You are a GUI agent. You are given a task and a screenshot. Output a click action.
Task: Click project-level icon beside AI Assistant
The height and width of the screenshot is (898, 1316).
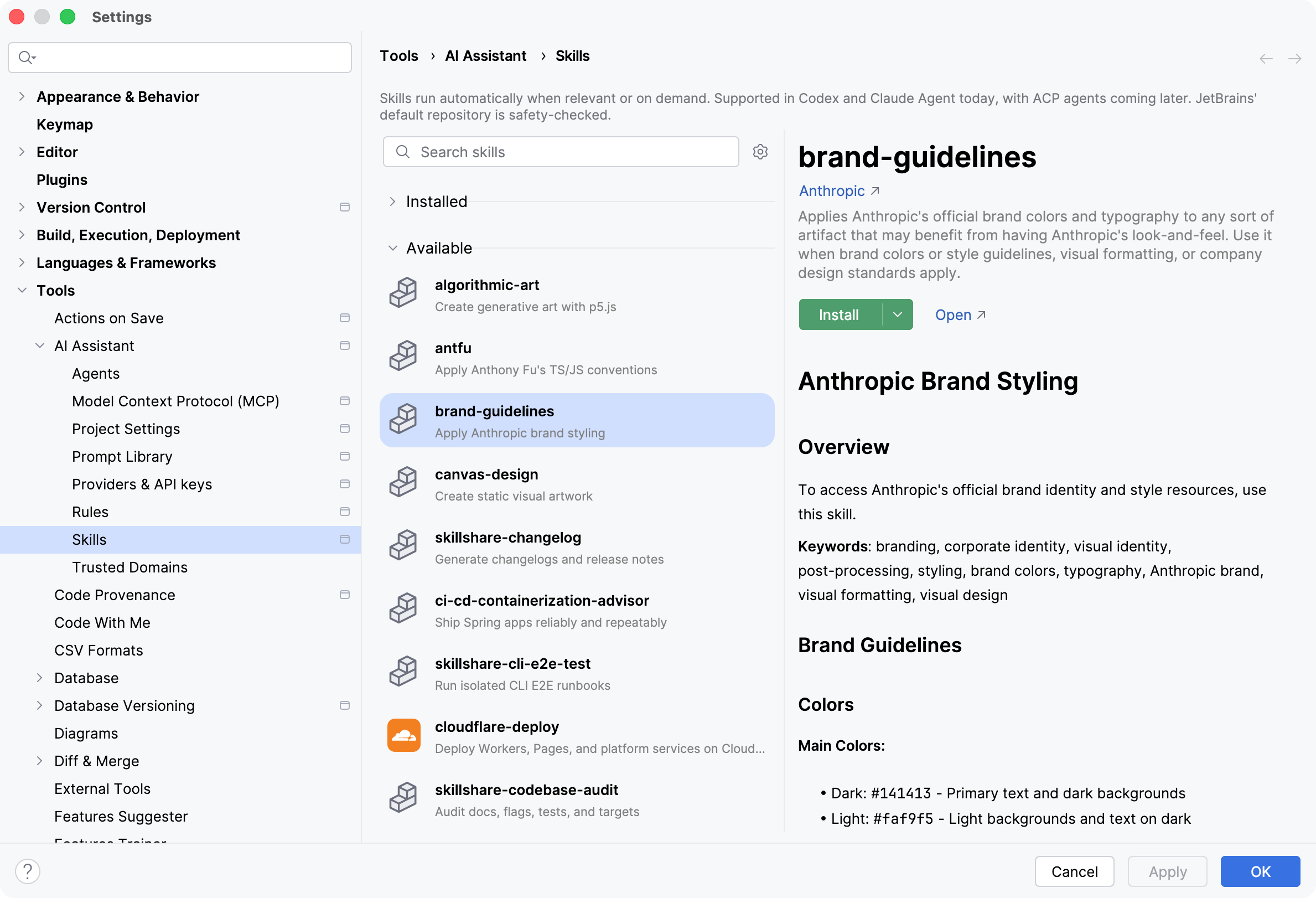[344, 345]
